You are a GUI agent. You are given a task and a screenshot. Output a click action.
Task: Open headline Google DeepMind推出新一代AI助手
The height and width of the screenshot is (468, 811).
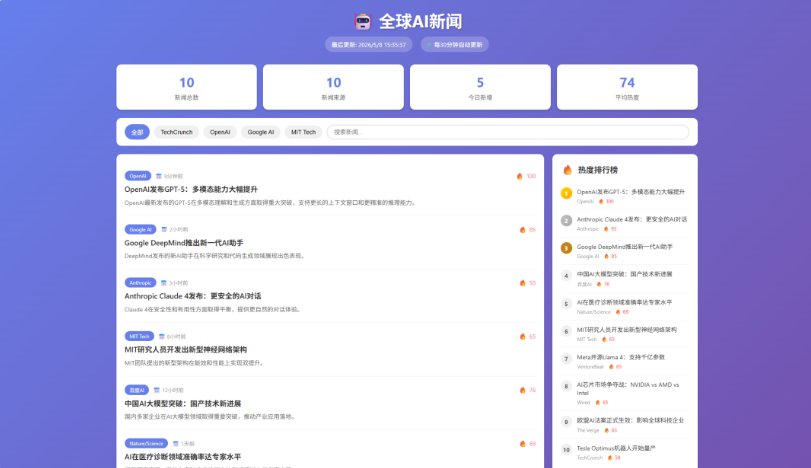(184, 243)
